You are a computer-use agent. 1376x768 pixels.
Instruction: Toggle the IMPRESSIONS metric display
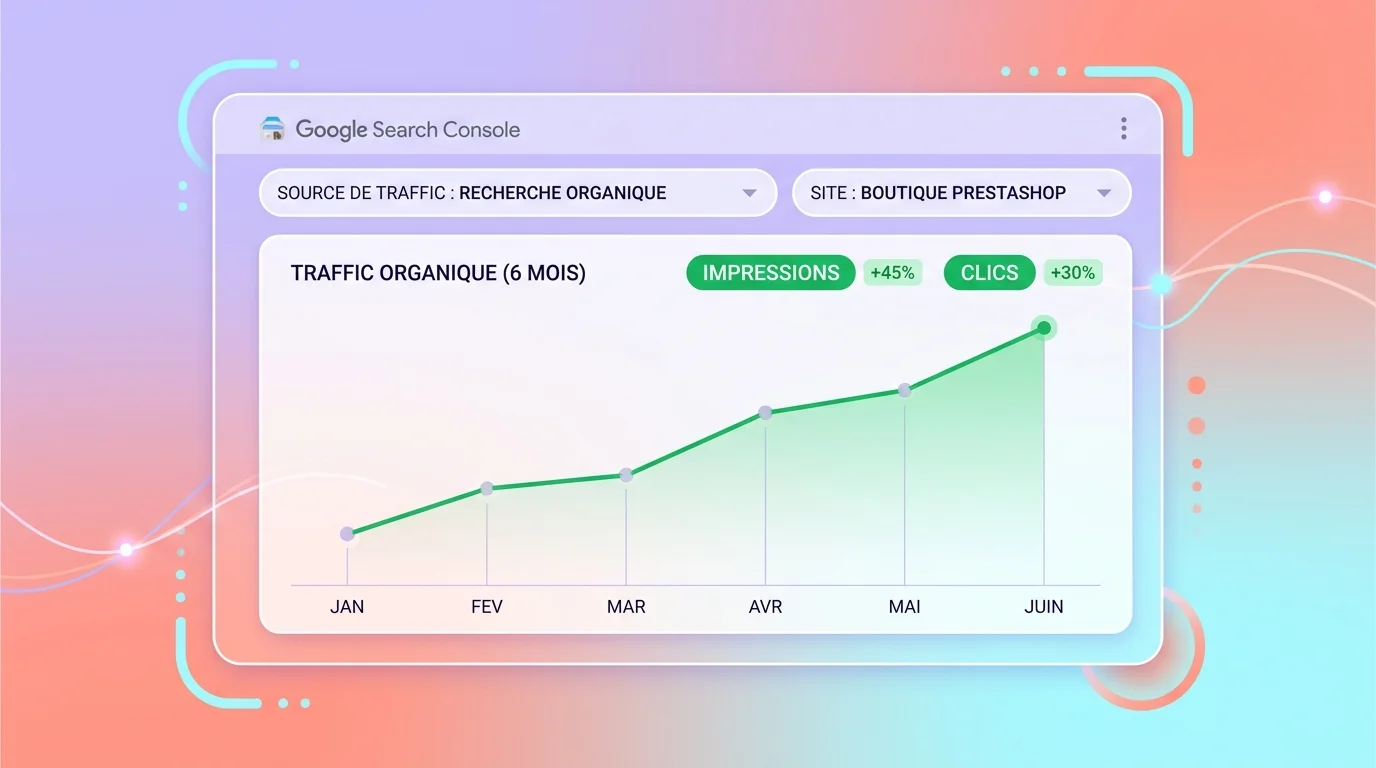770,272
